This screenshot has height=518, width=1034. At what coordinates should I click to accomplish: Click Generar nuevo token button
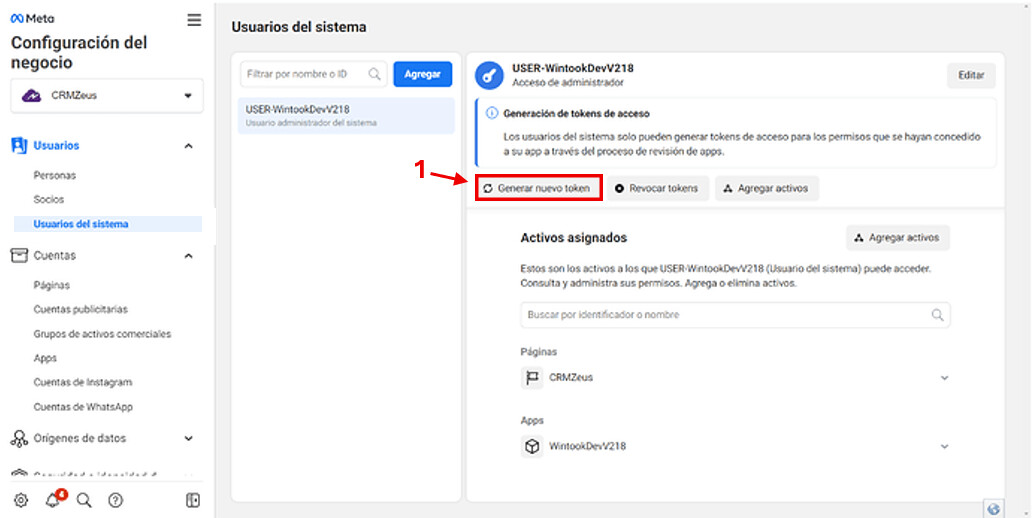click(538, 188)
